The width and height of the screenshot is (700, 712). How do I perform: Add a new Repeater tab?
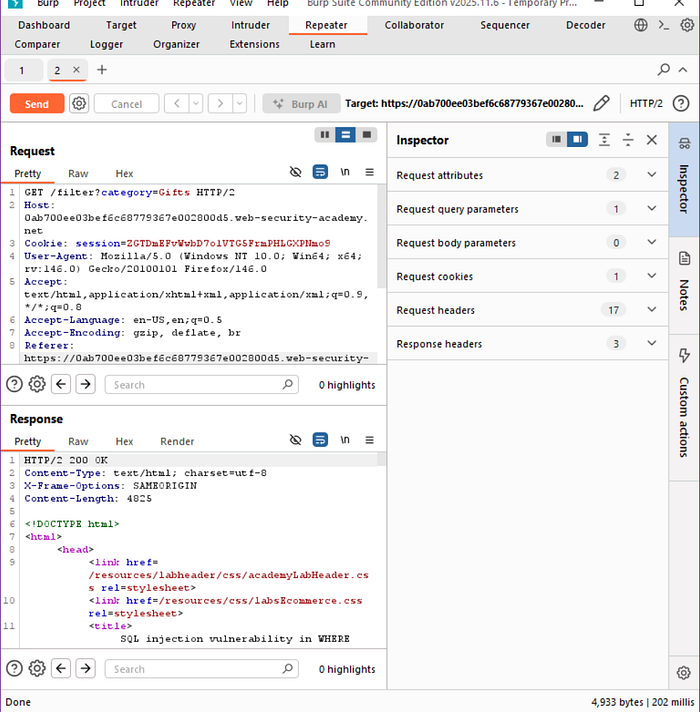pos(102,70)
